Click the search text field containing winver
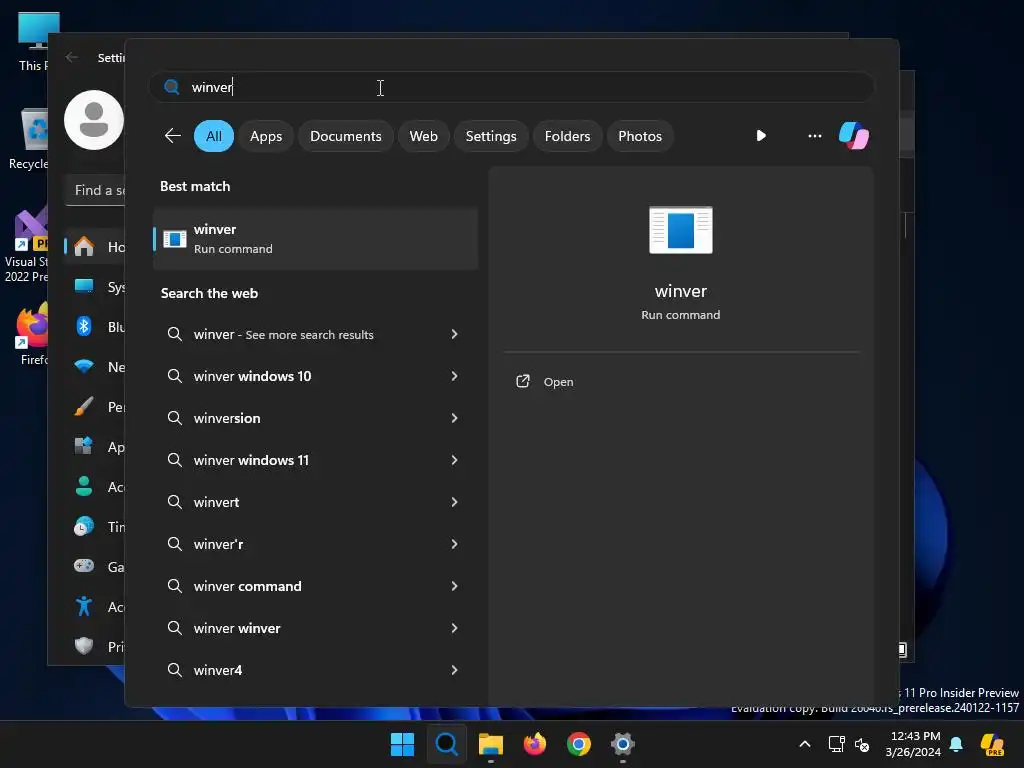 pos(511,87)
